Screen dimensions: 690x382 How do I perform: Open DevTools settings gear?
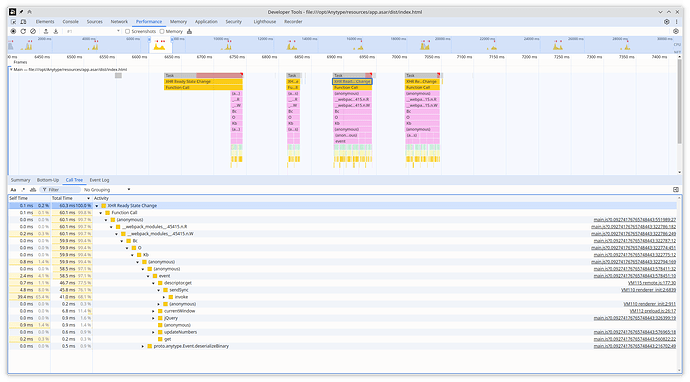coord(667,22)
